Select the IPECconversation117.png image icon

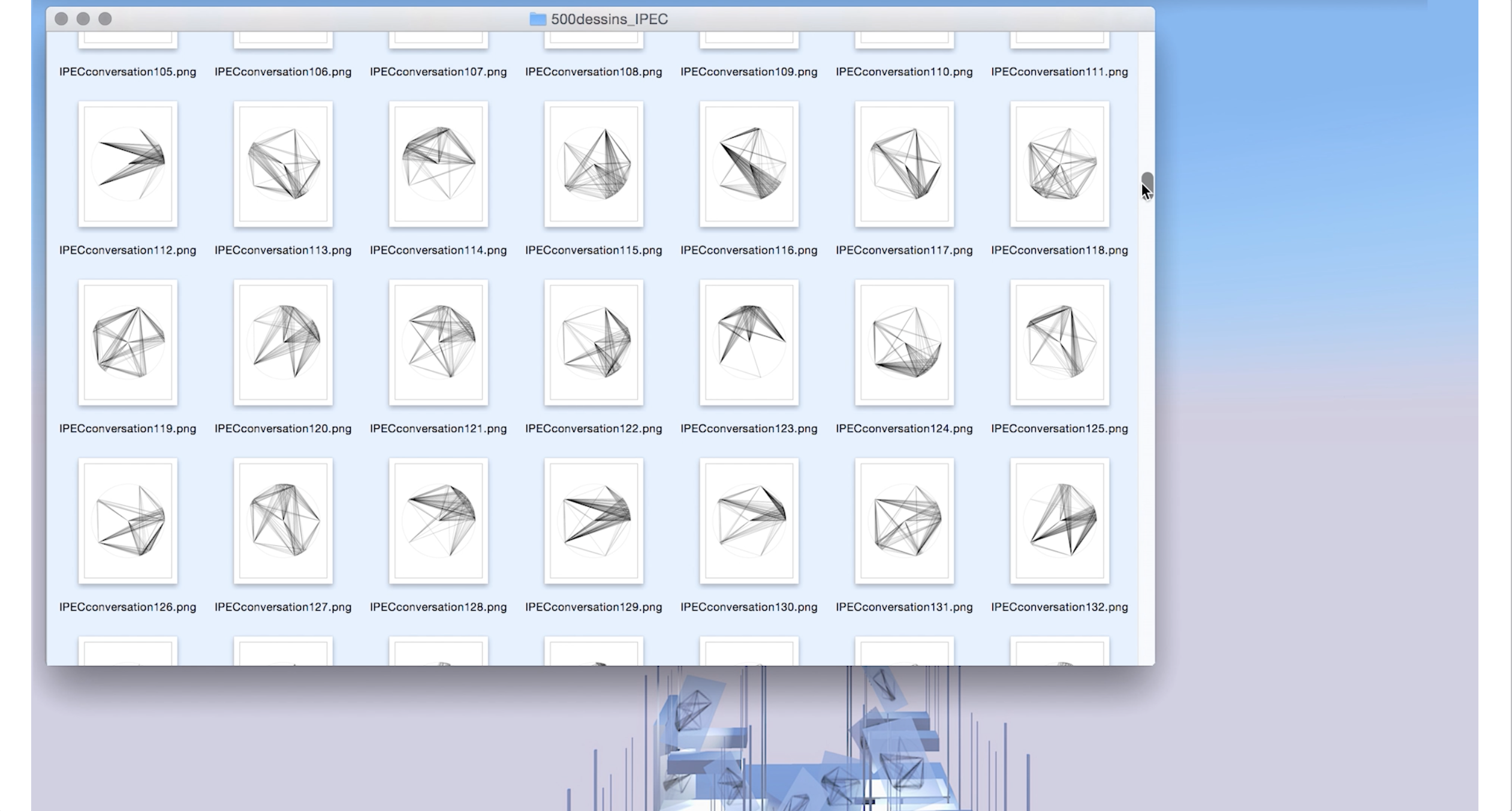click(904, 164)
